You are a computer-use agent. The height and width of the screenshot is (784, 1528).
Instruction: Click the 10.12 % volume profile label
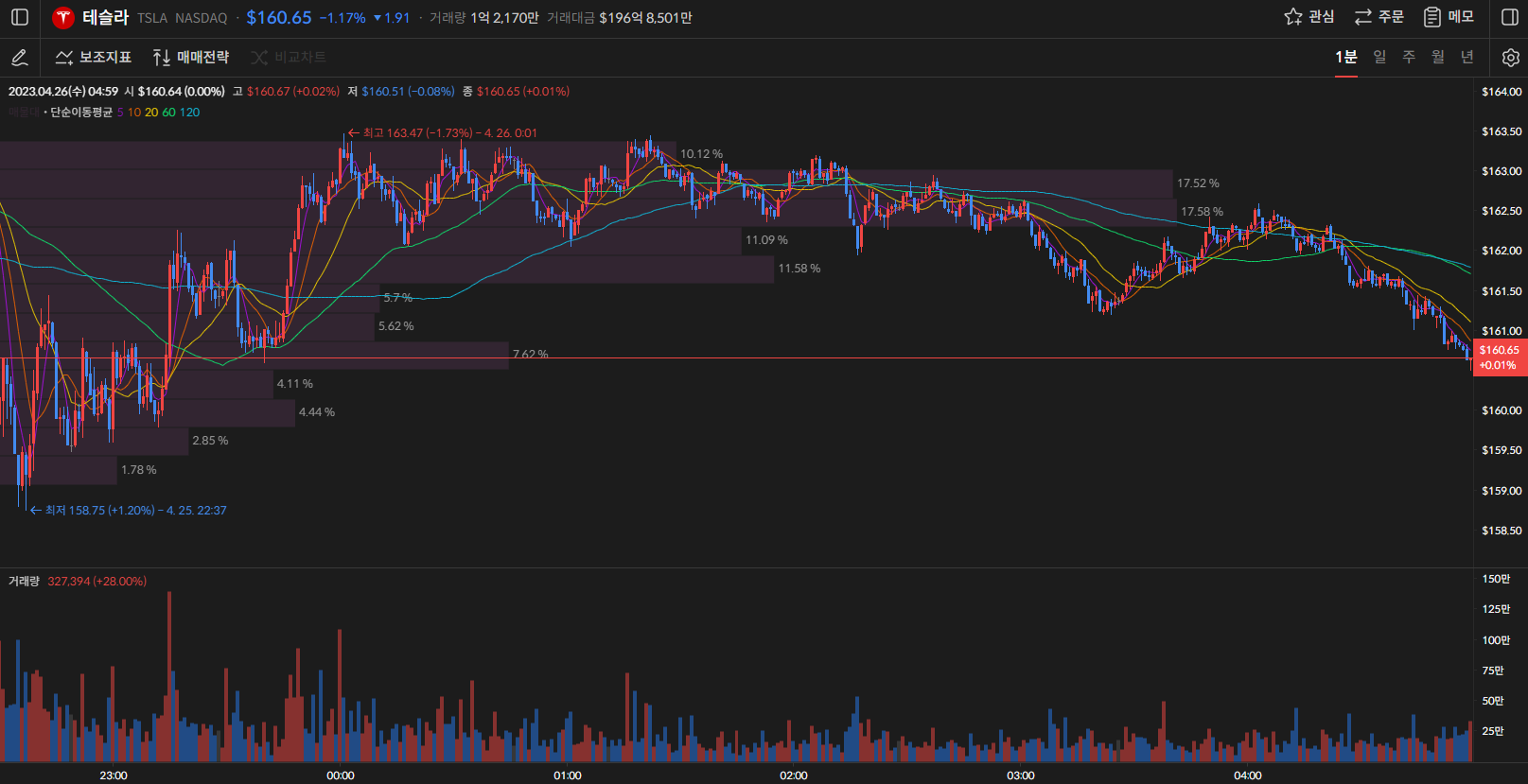pos(701,154)
